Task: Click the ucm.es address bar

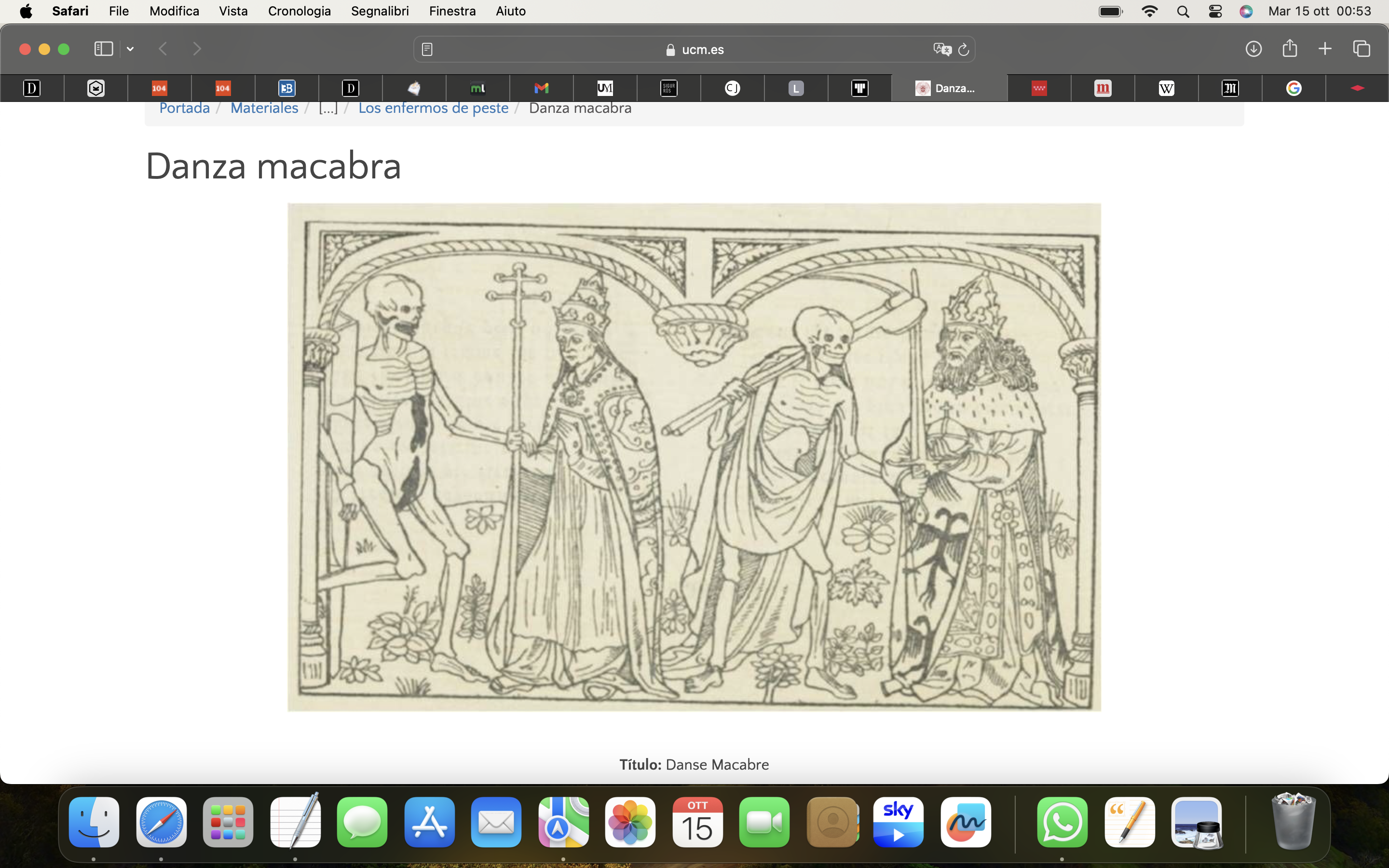Action: 694,49
